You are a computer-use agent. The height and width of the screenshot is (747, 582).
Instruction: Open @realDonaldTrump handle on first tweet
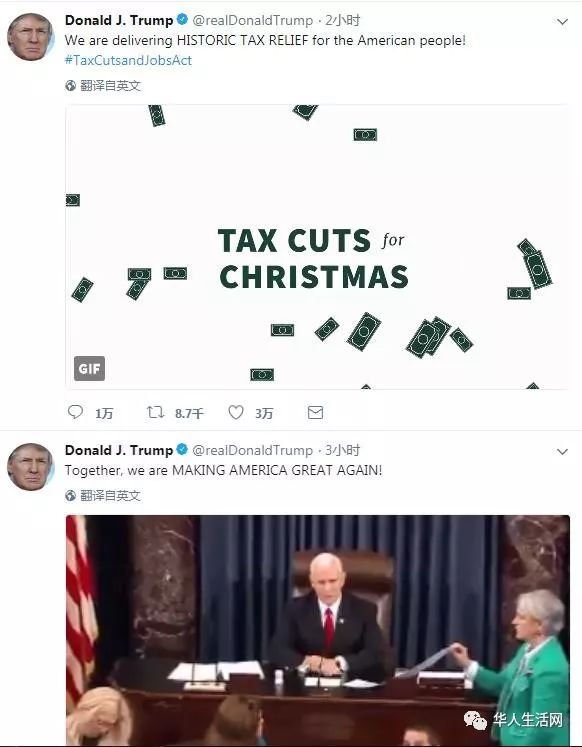click(252, 20)
